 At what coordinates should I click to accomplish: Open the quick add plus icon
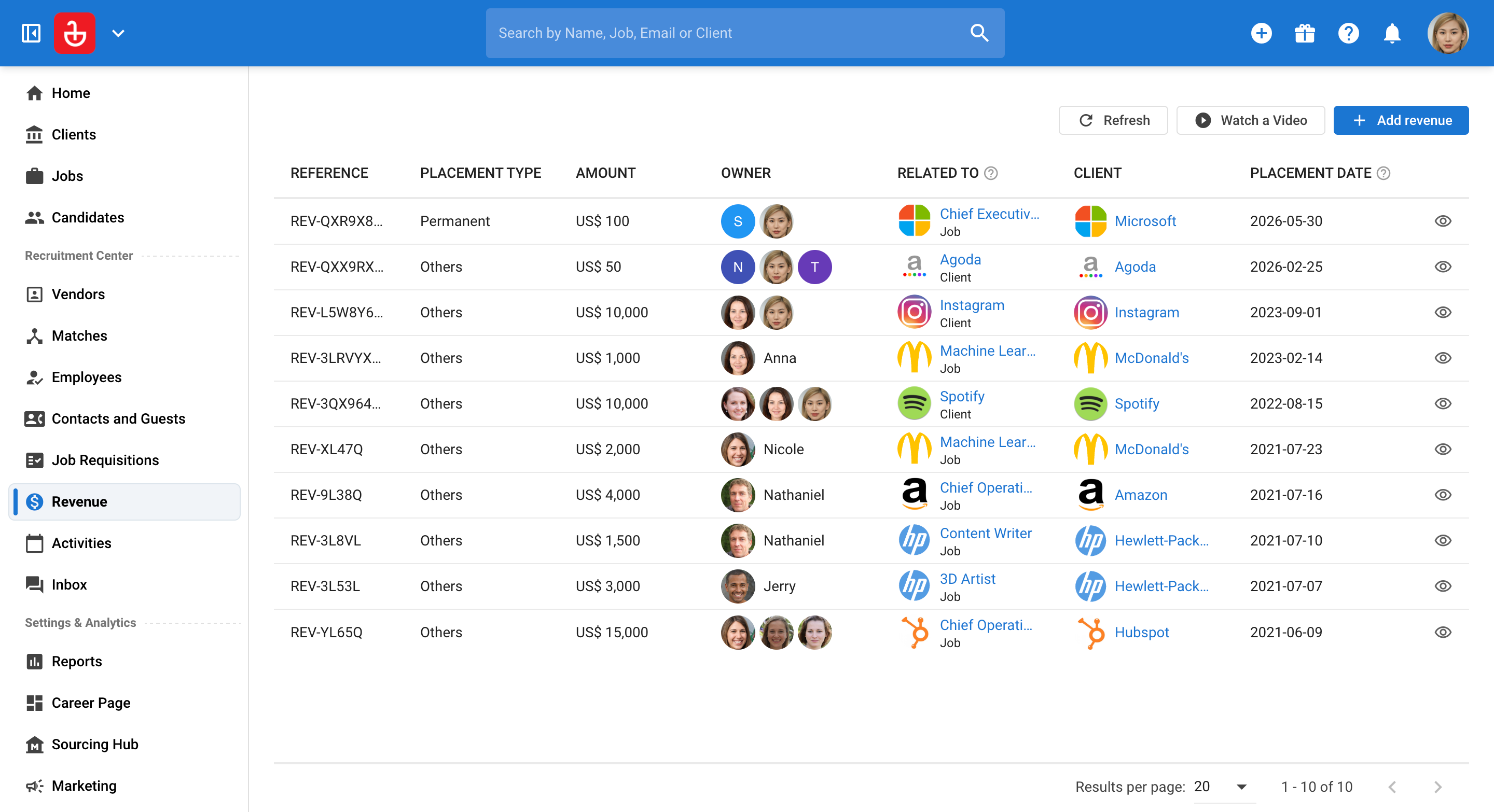1262,33
